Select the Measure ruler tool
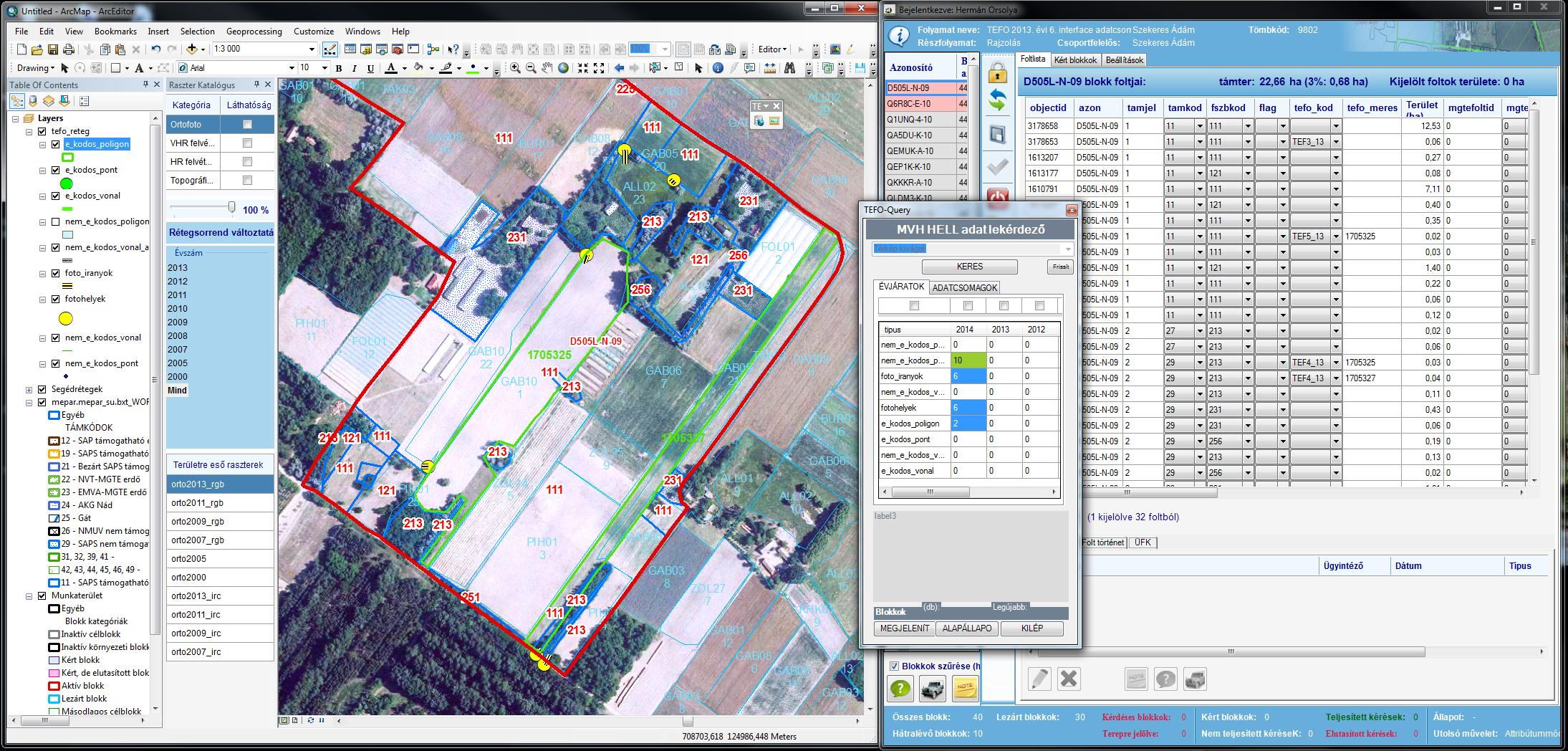This screenshot has width=1568, height=751. 770,68
